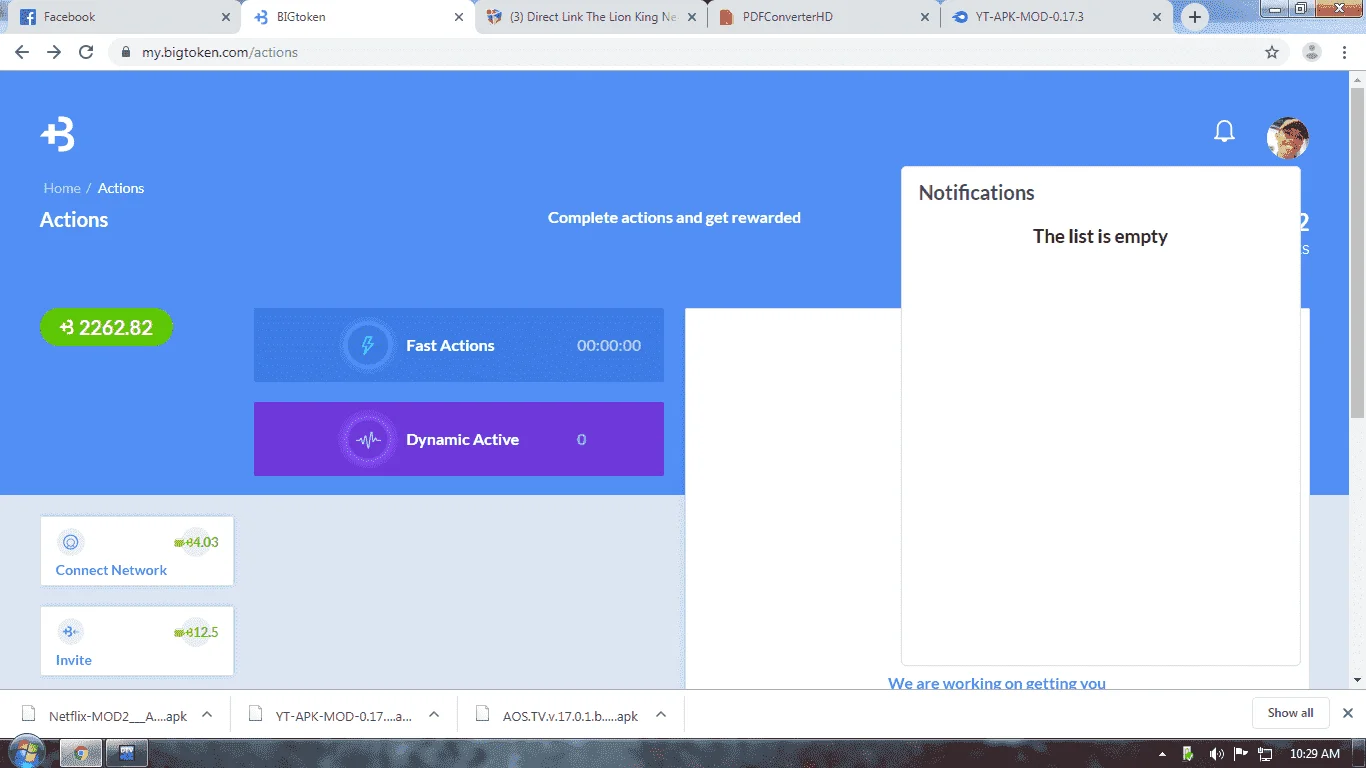
Task: Go back with browser back arrow
Action: [x=21, y=52]
